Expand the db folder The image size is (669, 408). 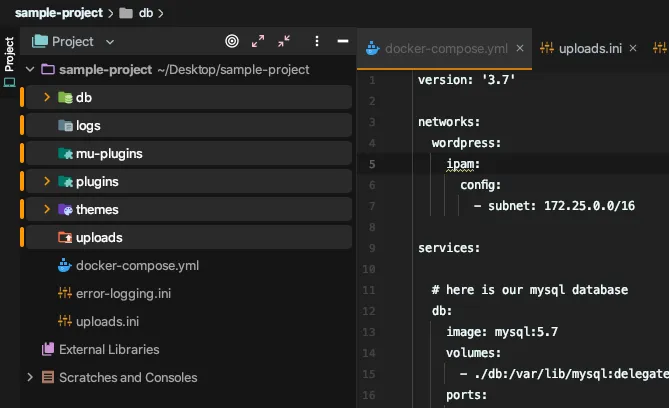point(47,98)
